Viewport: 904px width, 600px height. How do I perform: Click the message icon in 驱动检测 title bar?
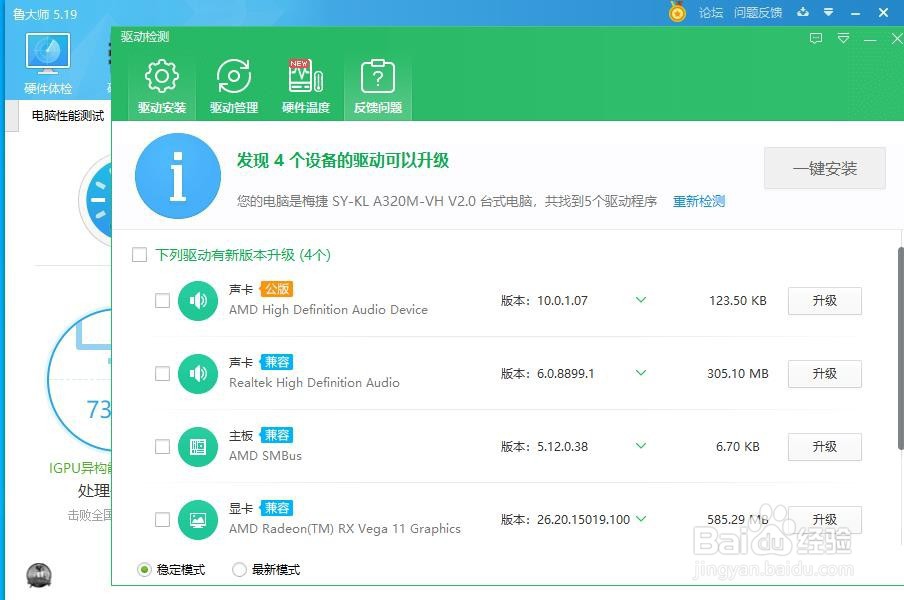click(816, 39)
